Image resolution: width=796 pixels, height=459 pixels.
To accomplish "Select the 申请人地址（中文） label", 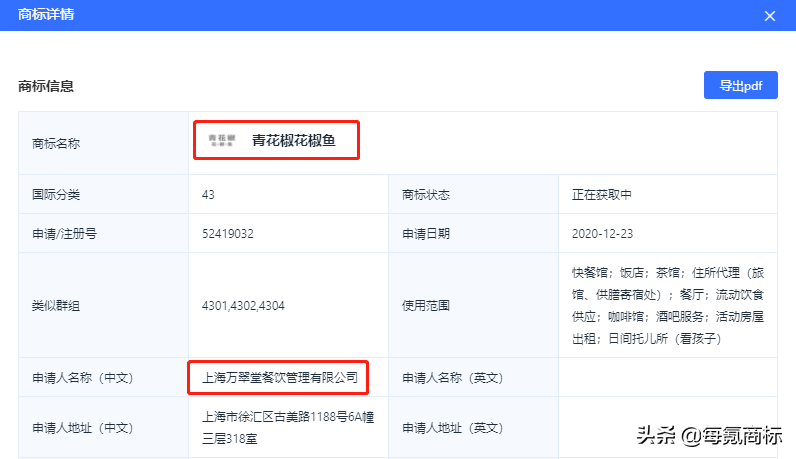I will tap(83, 428).
